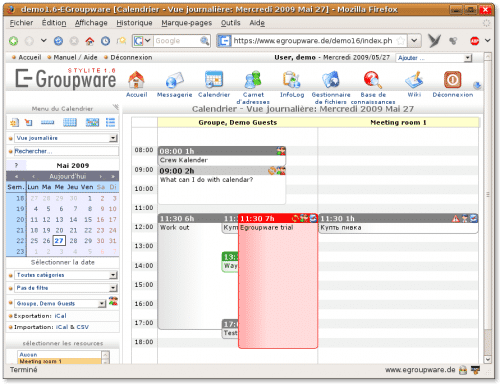Open the Messagerie mail icon
Screen dimensions: 500x384
(x=174, y=80)
